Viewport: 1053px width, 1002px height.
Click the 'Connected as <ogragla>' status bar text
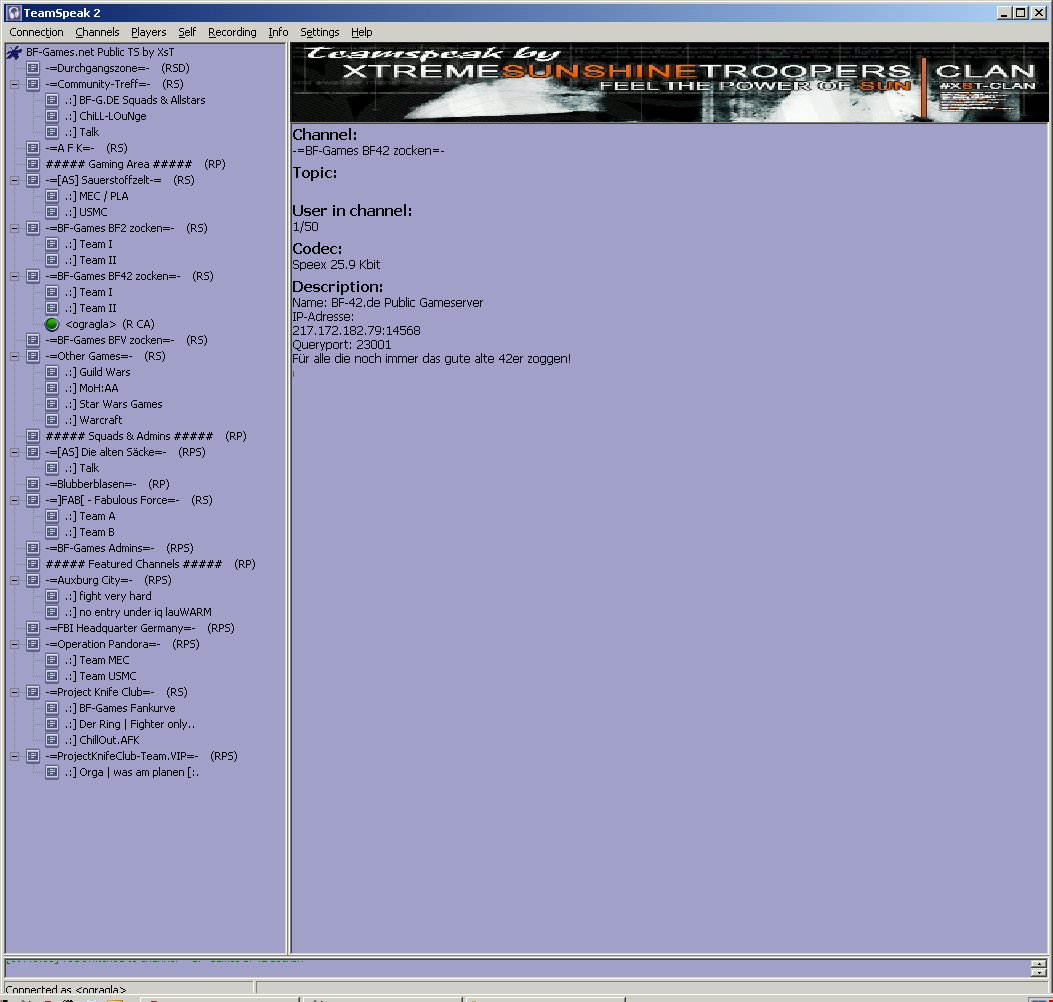[66, 989]
